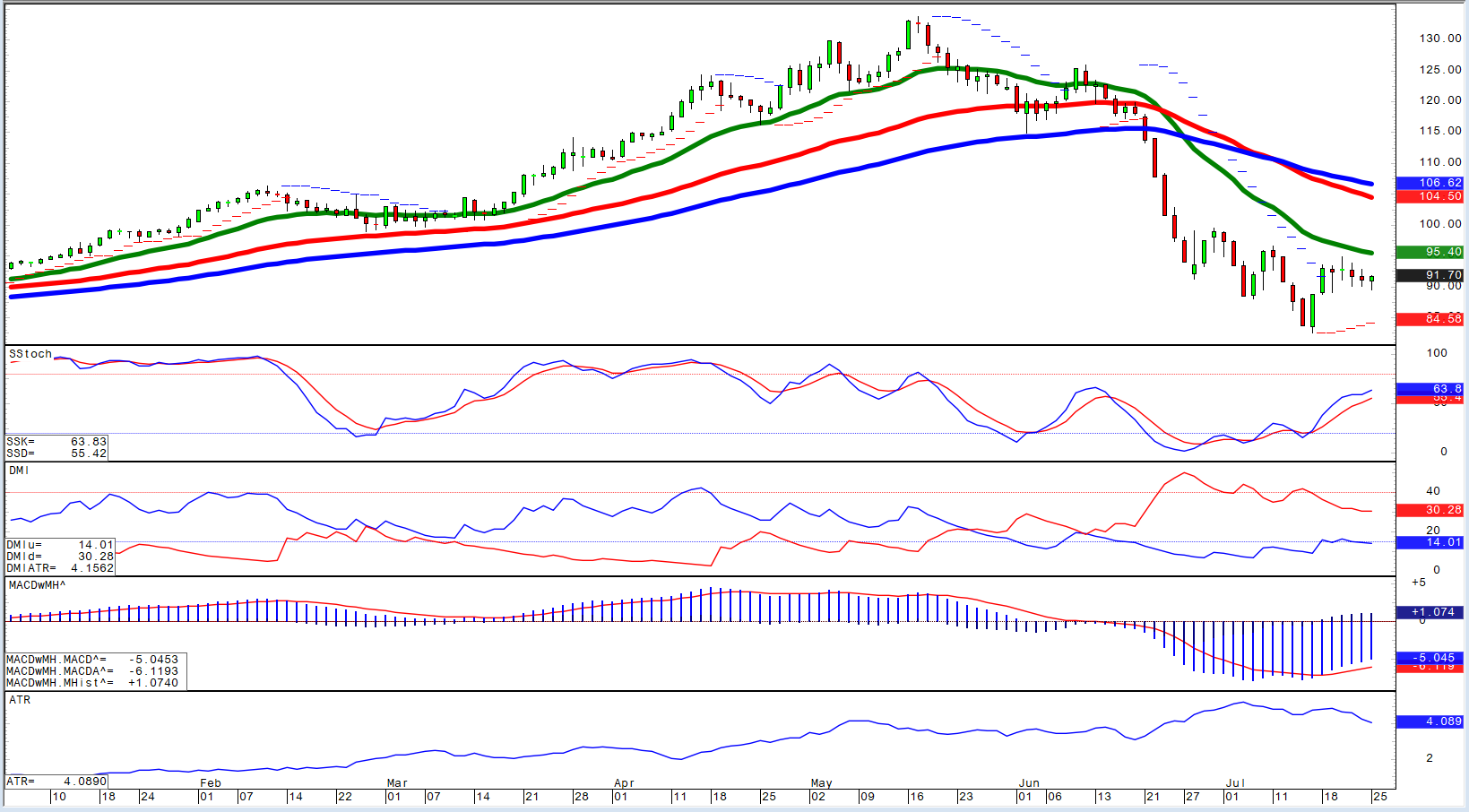Click the 02 date label below May

(818, 797)
